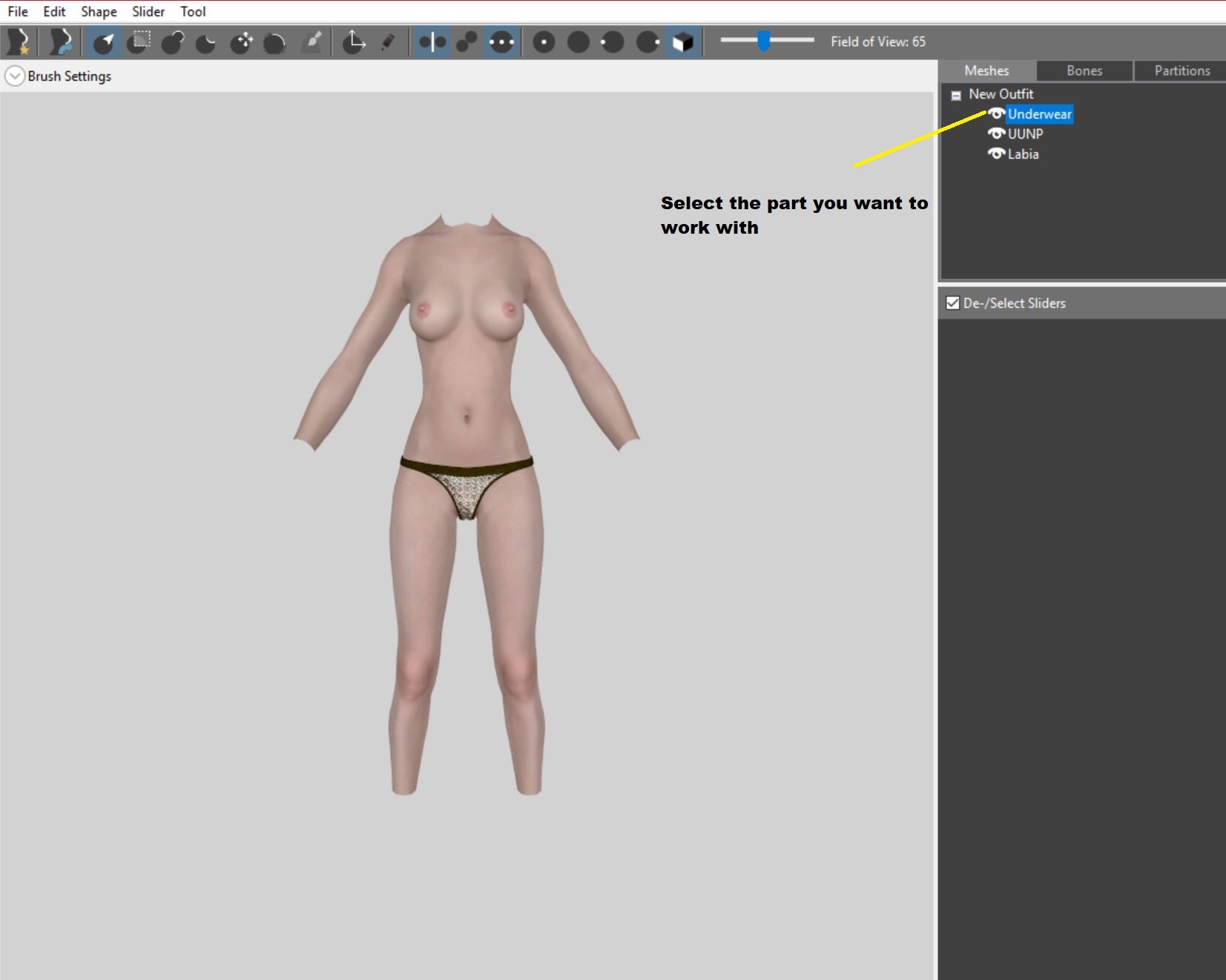Toggle visibility of the UUNP mesh
This screenshot has width=1226, height=980.
(x=996, y=134)
